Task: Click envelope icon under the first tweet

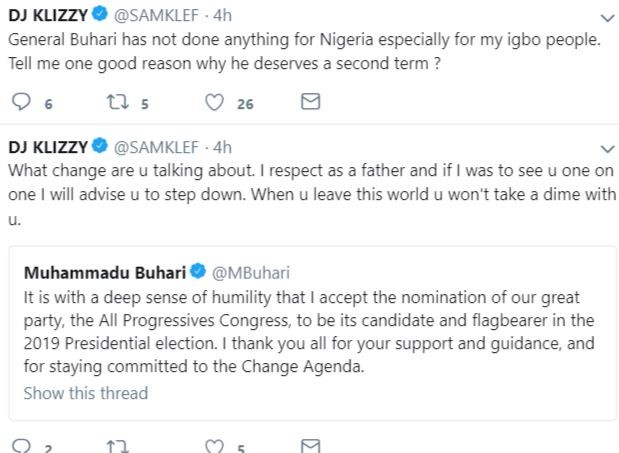Action: tap(310, 101)
